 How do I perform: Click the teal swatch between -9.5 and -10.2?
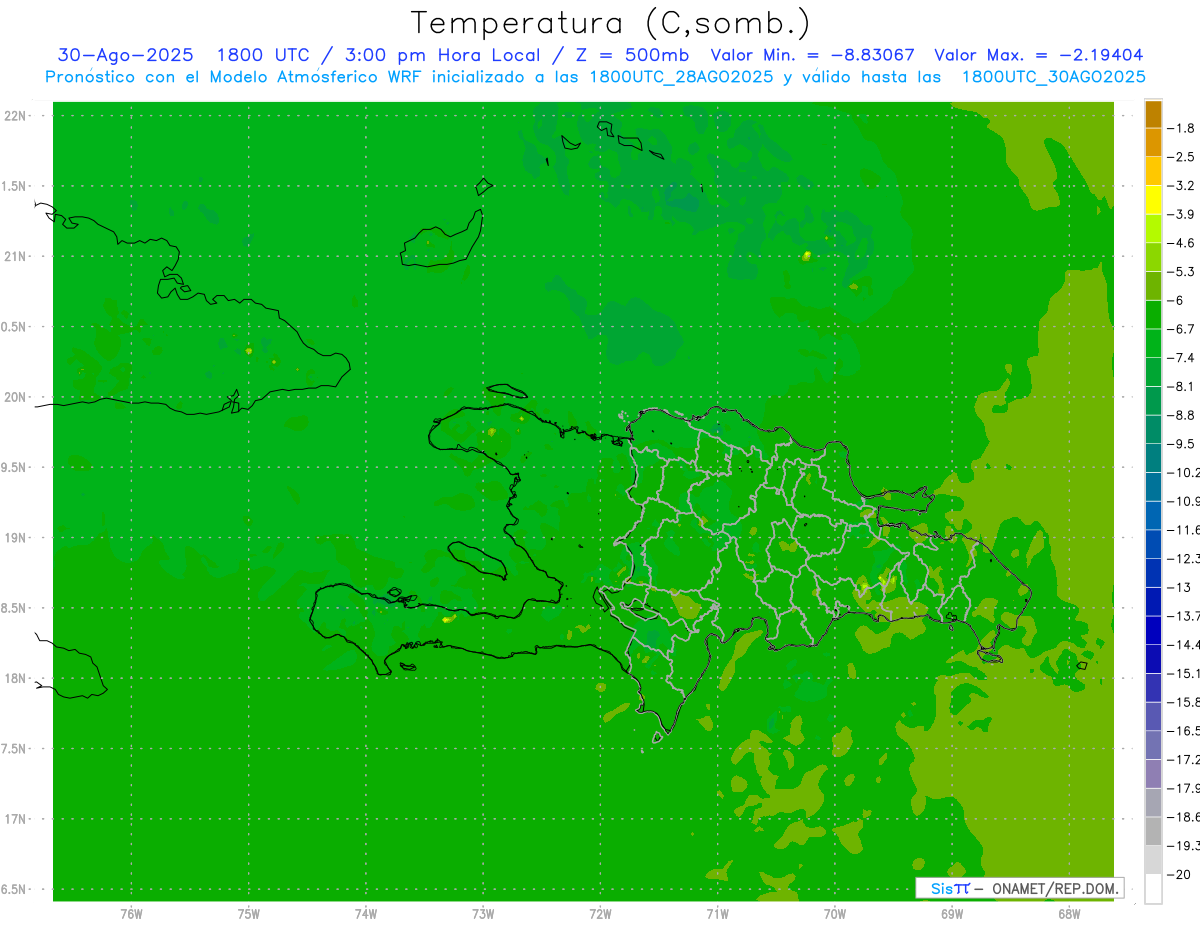(1153, 458)
